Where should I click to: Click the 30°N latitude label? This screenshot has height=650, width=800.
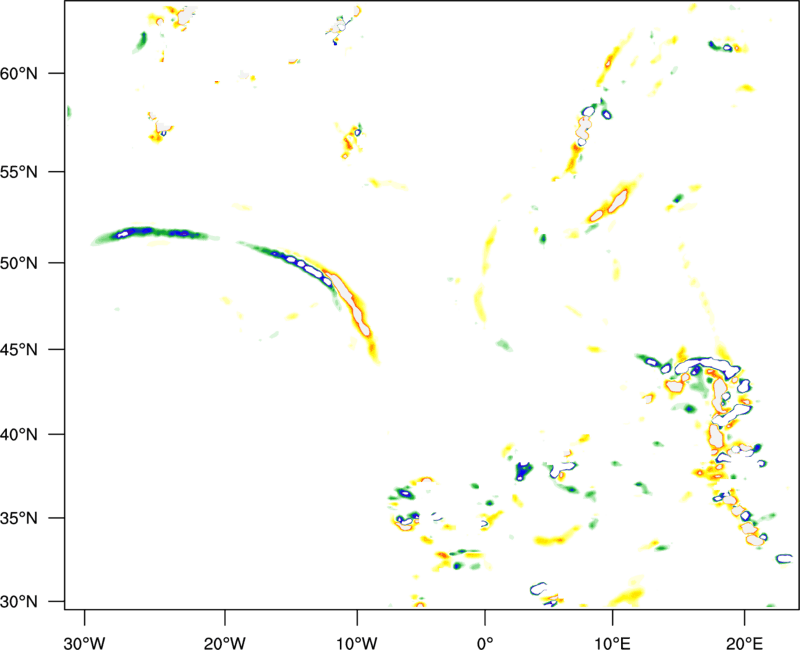pos(19,602)
